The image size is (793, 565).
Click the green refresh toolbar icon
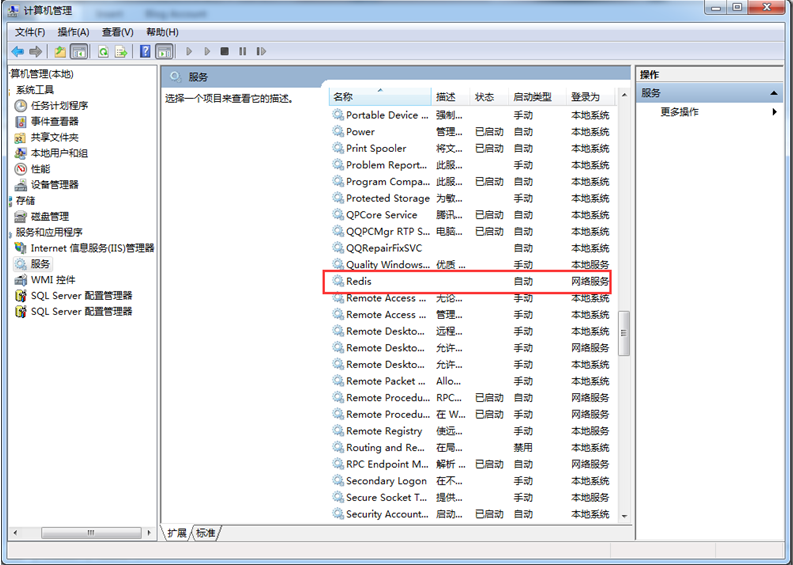pos(103,51)
